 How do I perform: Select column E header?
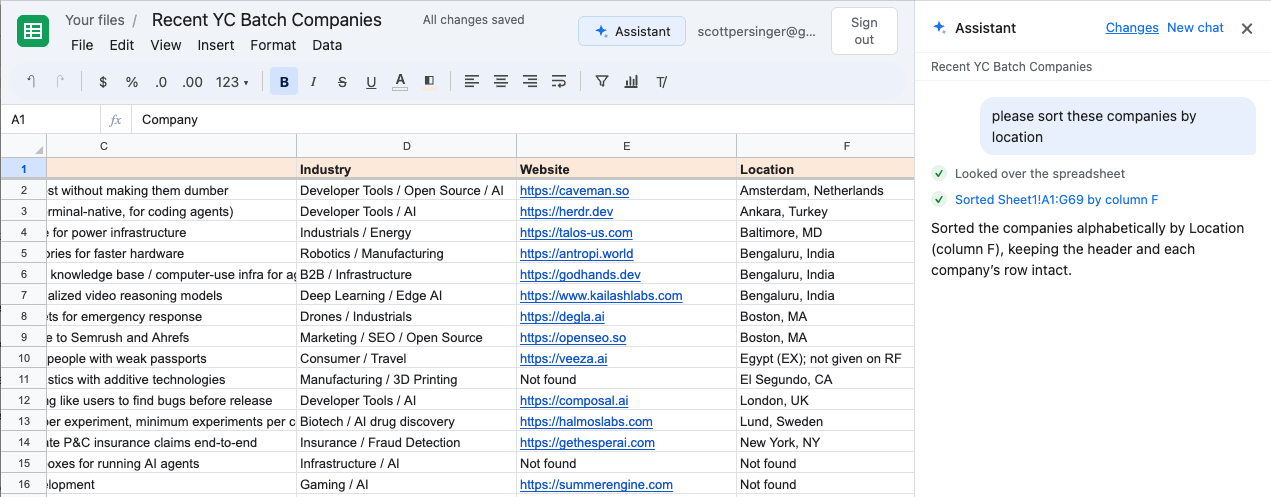point(626,146)
